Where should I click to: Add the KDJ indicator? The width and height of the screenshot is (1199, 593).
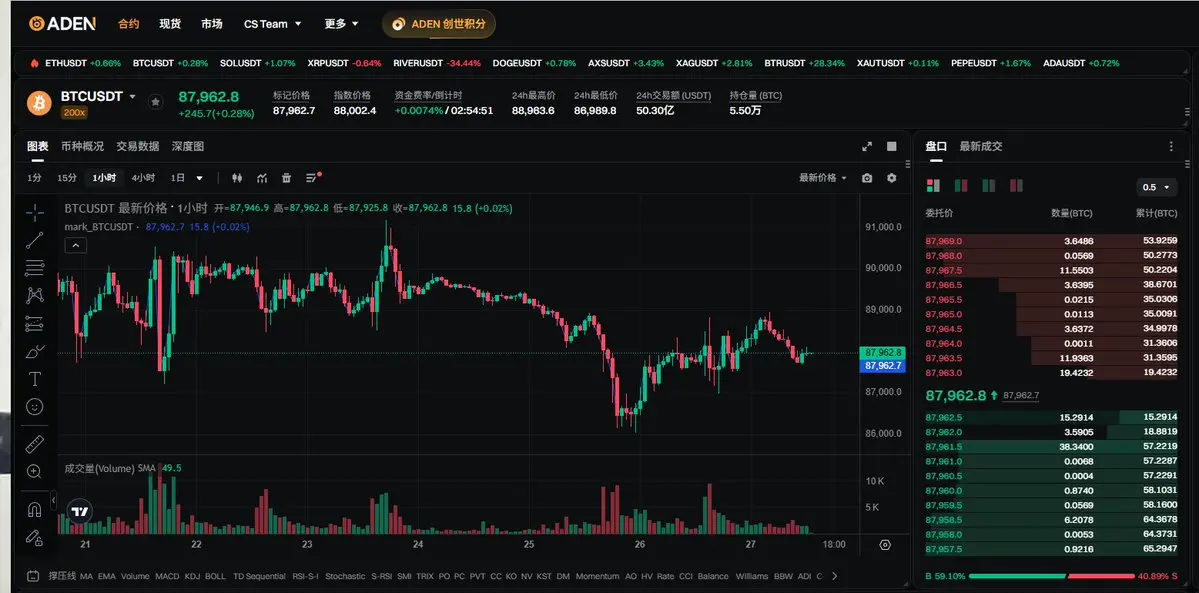192,576
